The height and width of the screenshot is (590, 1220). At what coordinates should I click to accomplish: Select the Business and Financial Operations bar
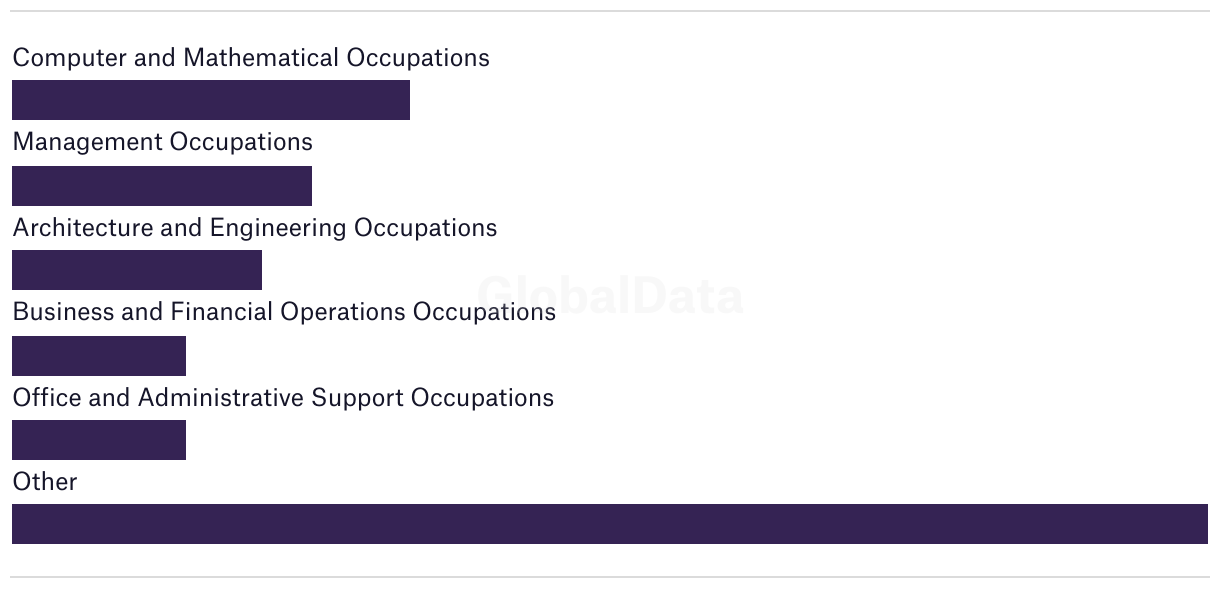click(x=99, y=356)
